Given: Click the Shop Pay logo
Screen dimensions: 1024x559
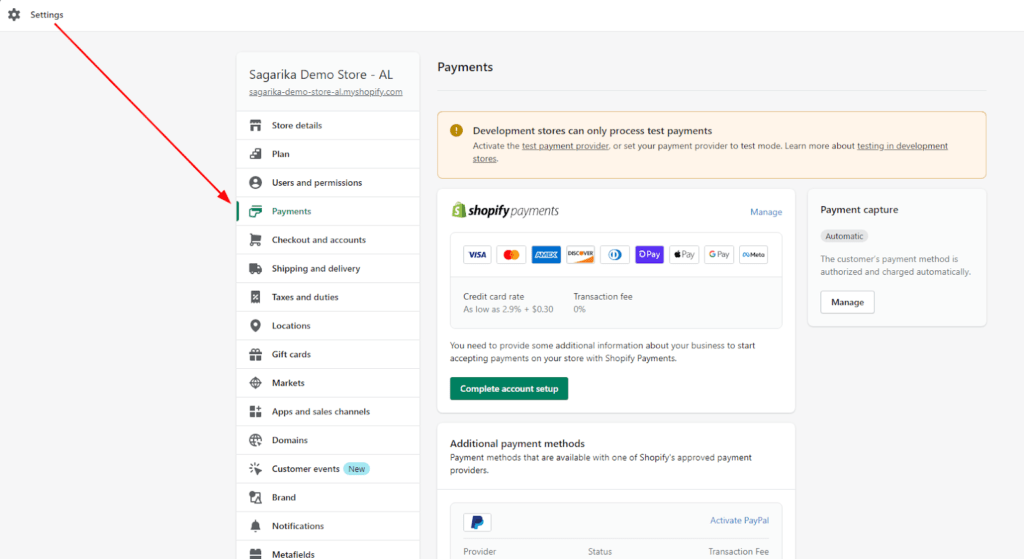Looking at the screenshot, I should (649, 255).
